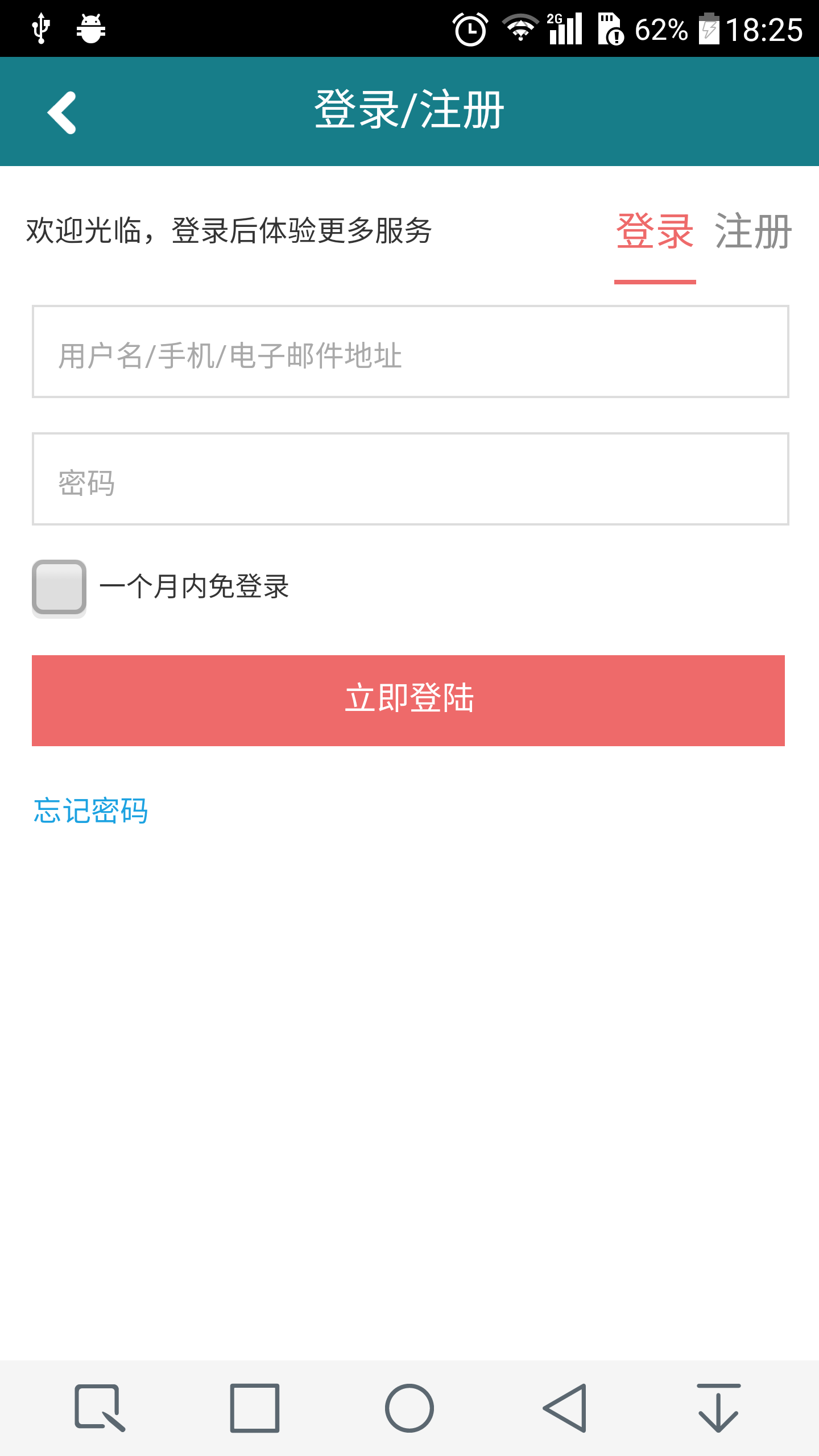The image size is (819, 1456).
Task: Tap the back arrow in header
Action: click(x=61, y=113)
